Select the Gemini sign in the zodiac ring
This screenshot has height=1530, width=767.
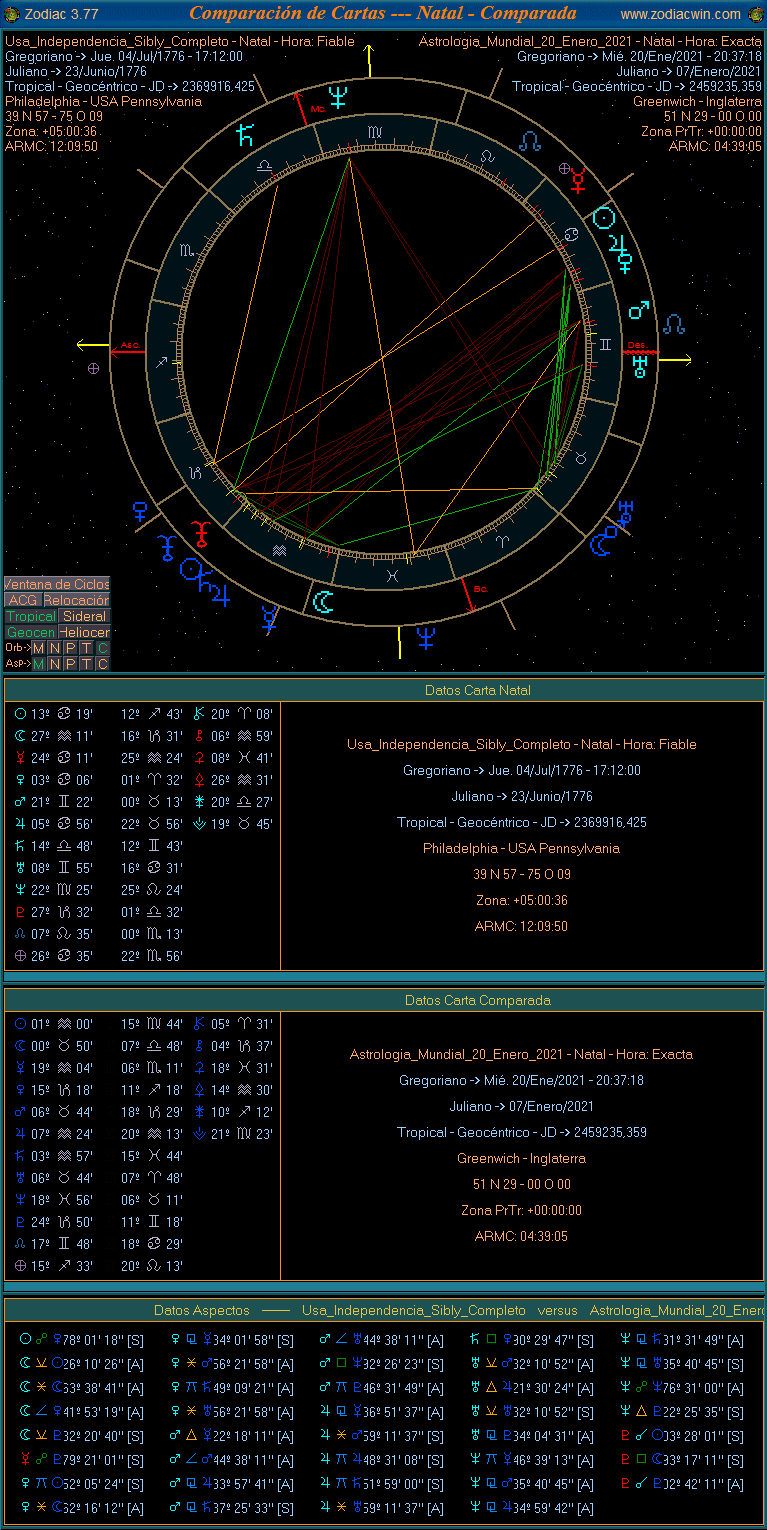pos(604,343)
